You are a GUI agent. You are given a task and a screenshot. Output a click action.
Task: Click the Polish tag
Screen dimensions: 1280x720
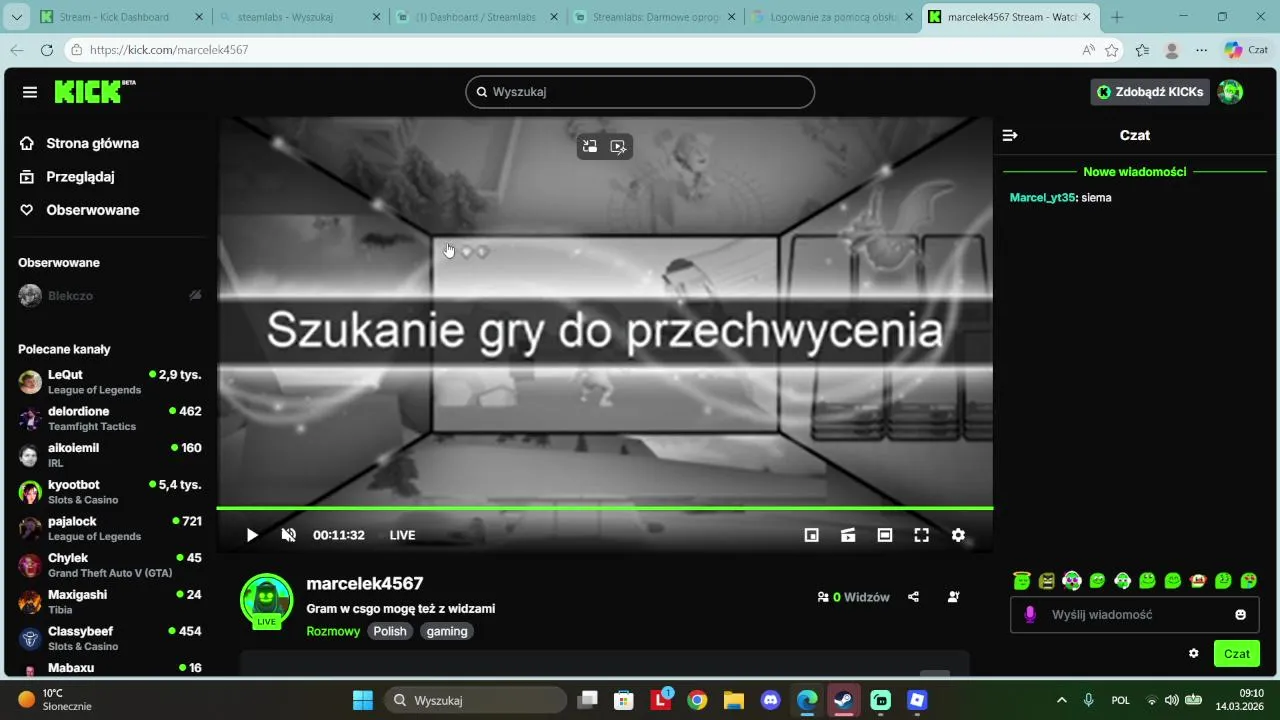(390, 631)
